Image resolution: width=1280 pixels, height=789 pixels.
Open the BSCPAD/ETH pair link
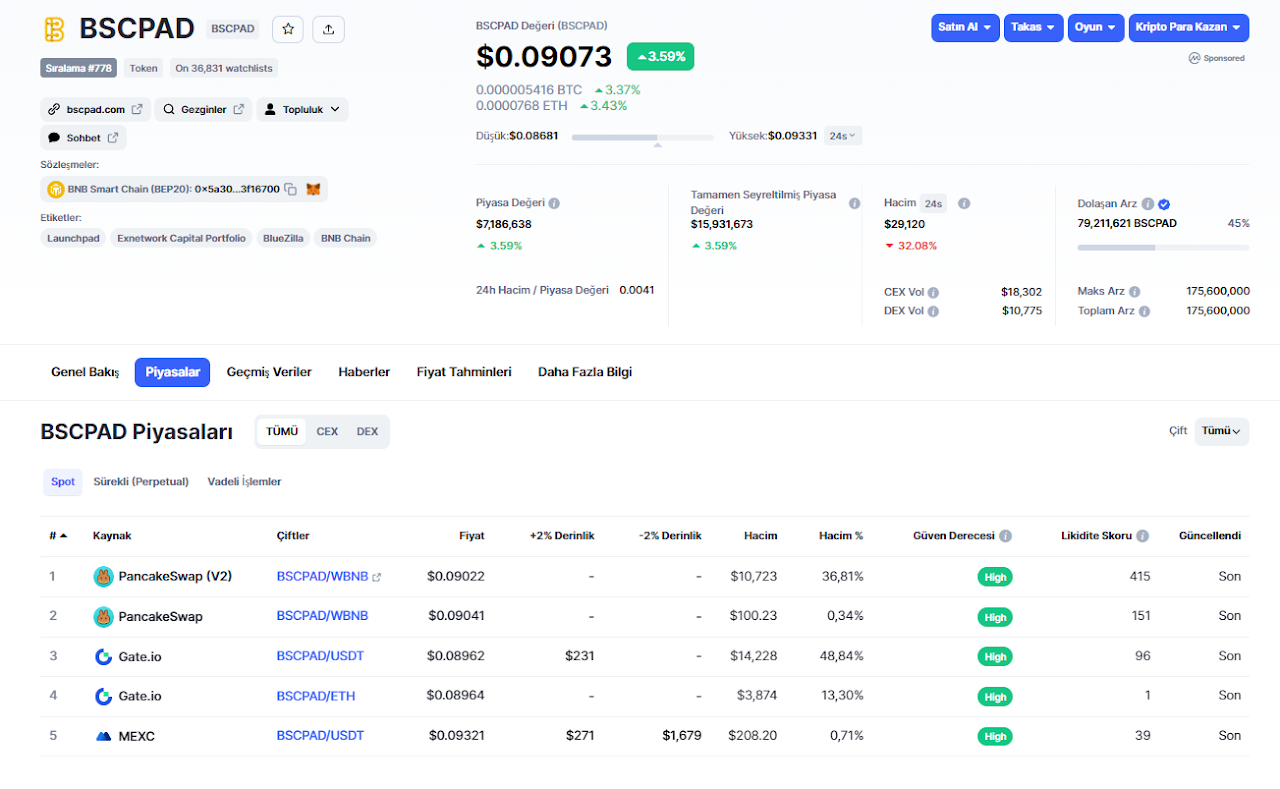tap(316, 696)
